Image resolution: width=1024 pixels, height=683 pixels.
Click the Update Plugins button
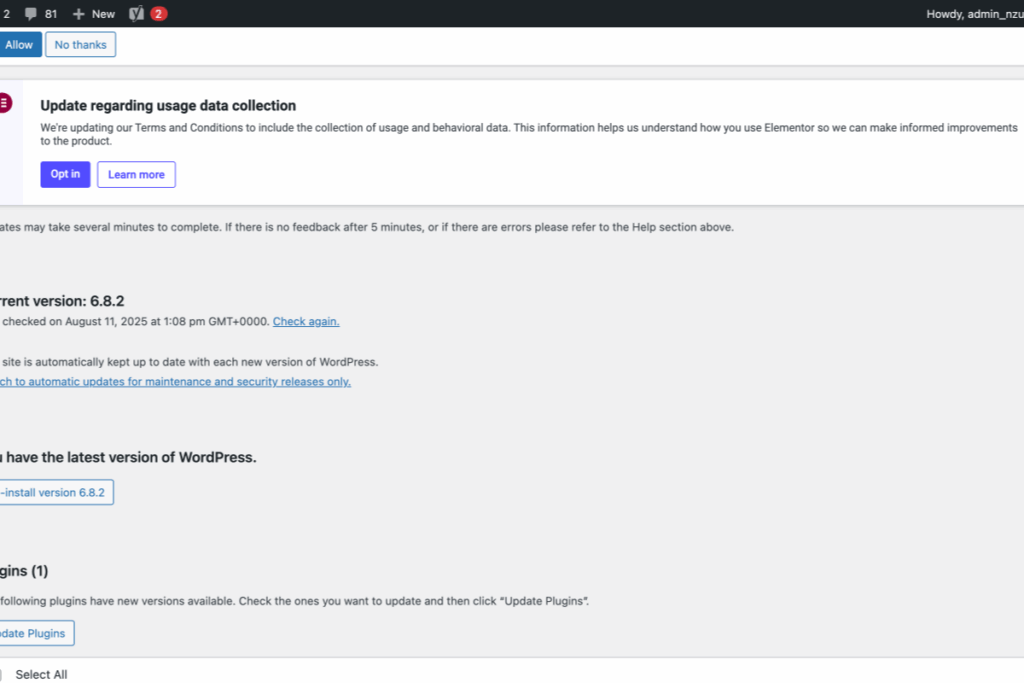pos(36,633)
